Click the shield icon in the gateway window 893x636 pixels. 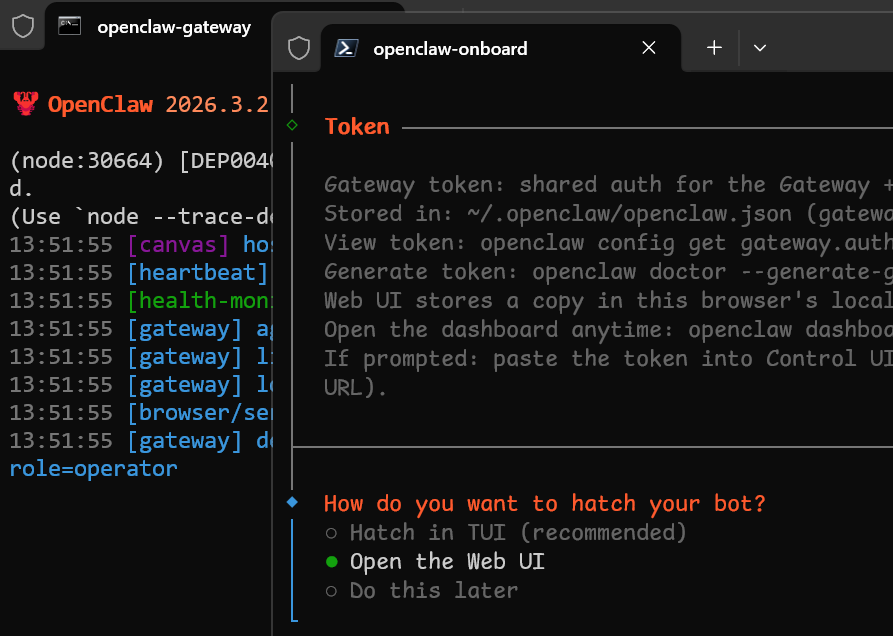tap(22, 27)
